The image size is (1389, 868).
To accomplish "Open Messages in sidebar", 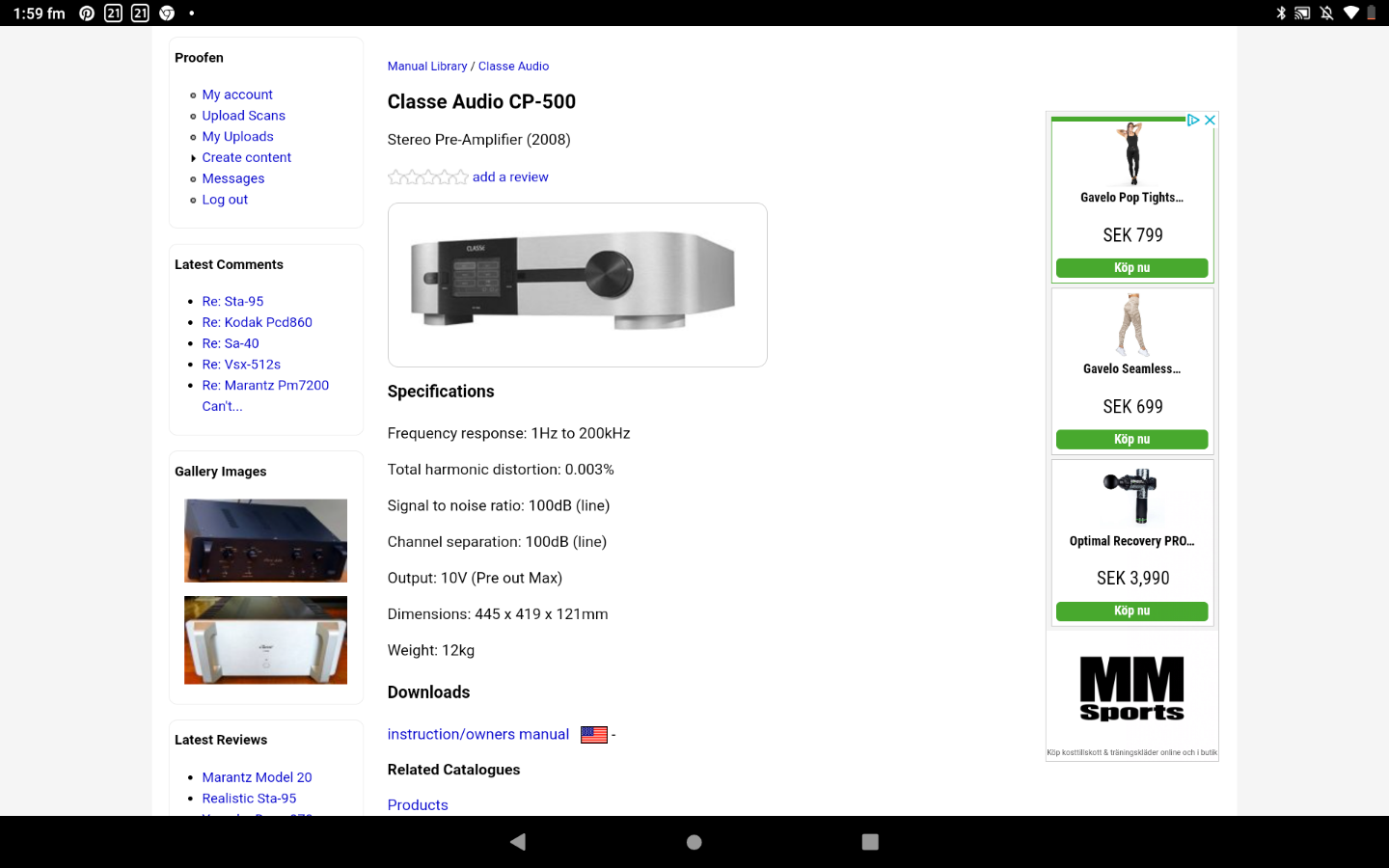I will 232,178.
